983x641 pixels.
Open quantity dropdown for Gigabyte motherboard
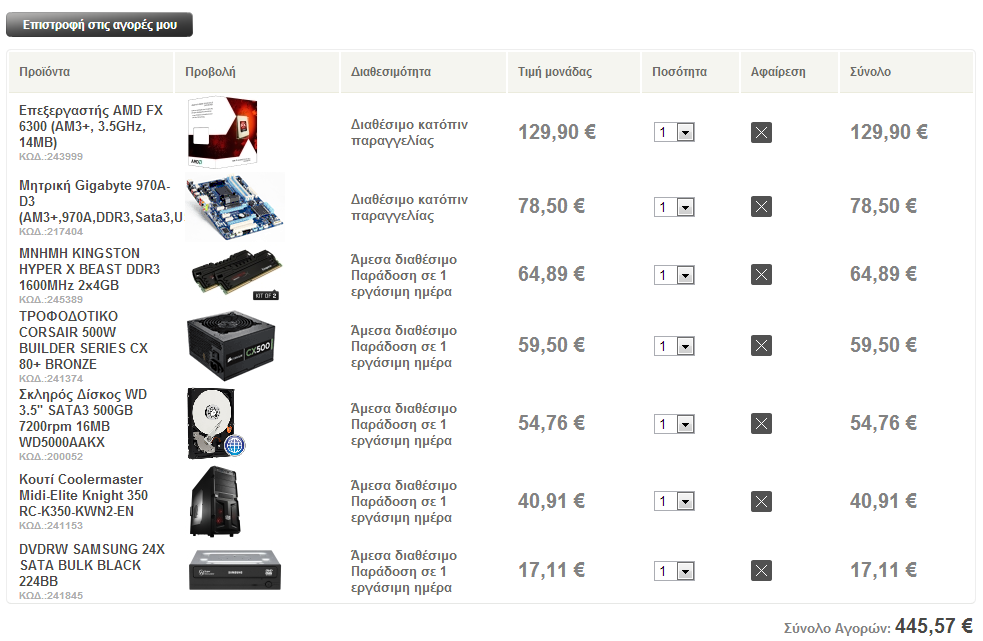pos(674,207)
